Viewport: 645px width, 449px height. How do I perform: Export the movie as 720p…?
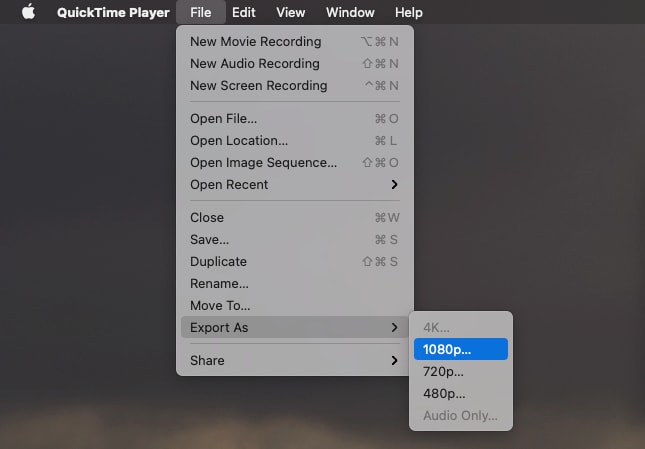coord(461,372)
